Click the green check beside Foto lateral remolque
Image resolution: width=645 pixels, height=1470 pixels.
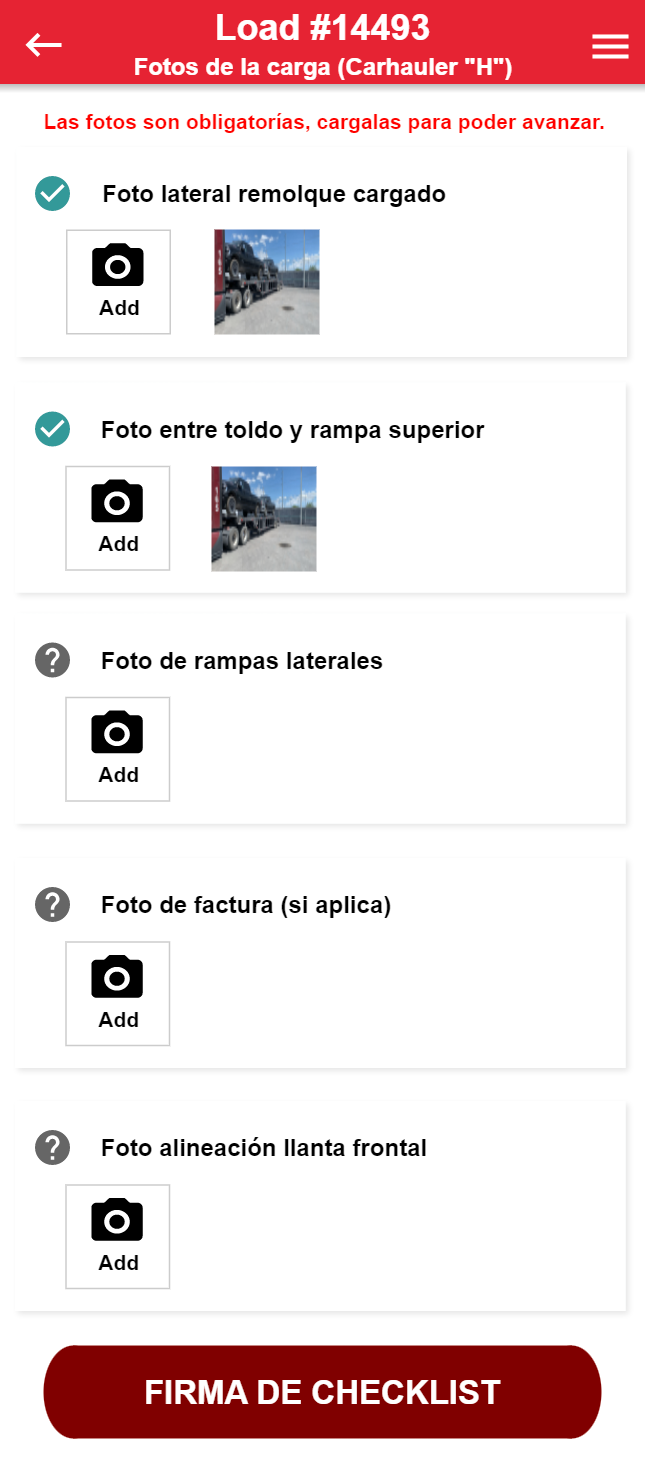tap(52, 194)
